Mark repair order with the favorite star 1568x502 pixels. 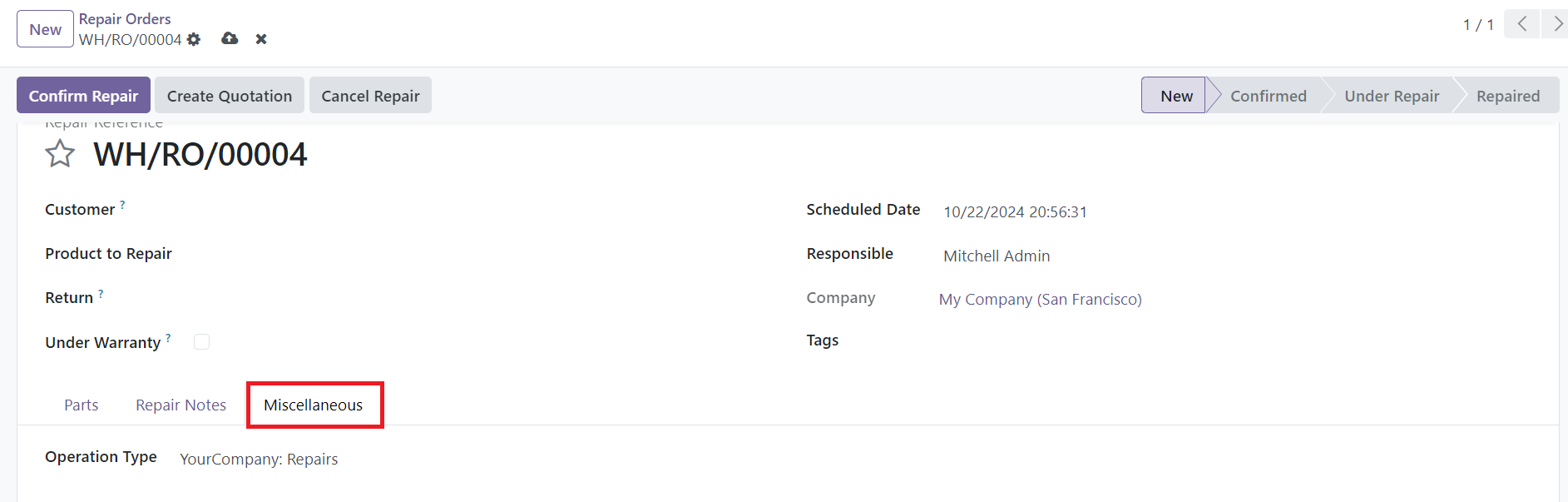pyautogui.click(x=60, y=154)
